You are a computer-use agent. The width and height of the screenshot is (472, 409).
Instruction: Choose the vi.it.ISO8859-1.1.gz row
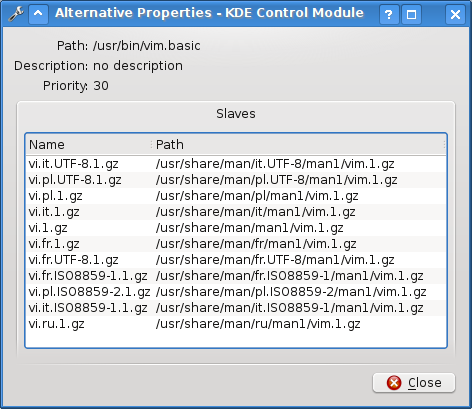pos(236,308)
